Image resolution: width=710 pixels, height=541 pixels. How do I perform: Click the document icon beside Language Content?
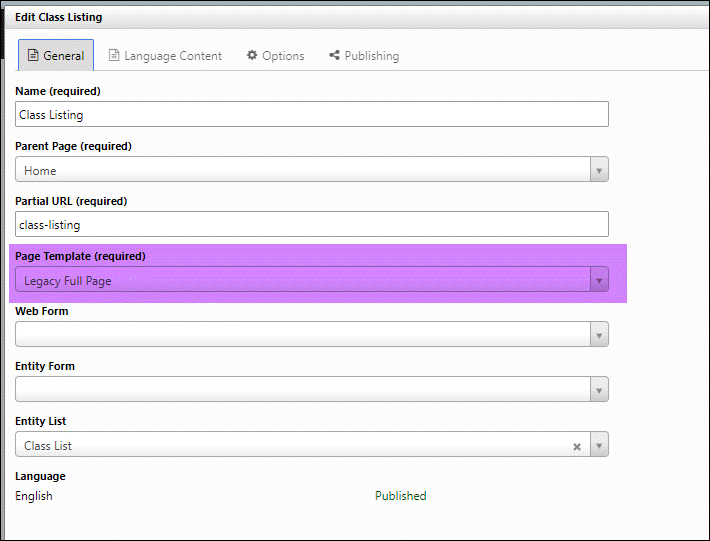click(114, 56)
